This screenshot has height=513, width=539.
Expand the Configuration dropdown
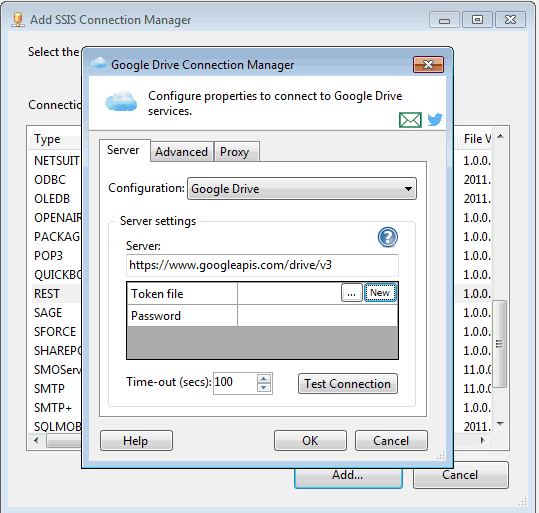click(302, 189)
